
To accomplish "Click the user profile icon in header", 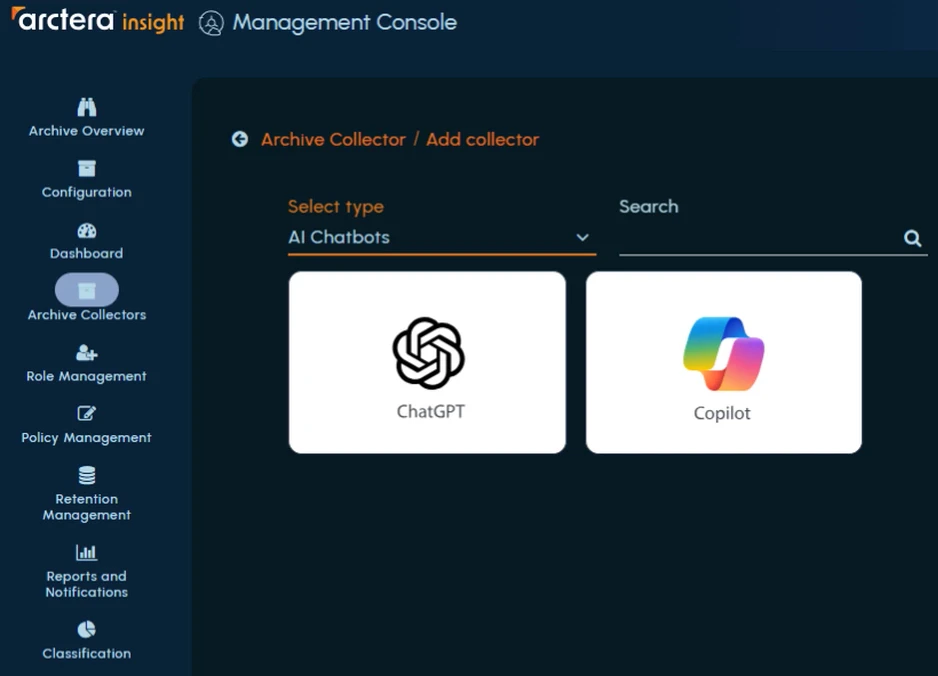I will coord(211,23).
